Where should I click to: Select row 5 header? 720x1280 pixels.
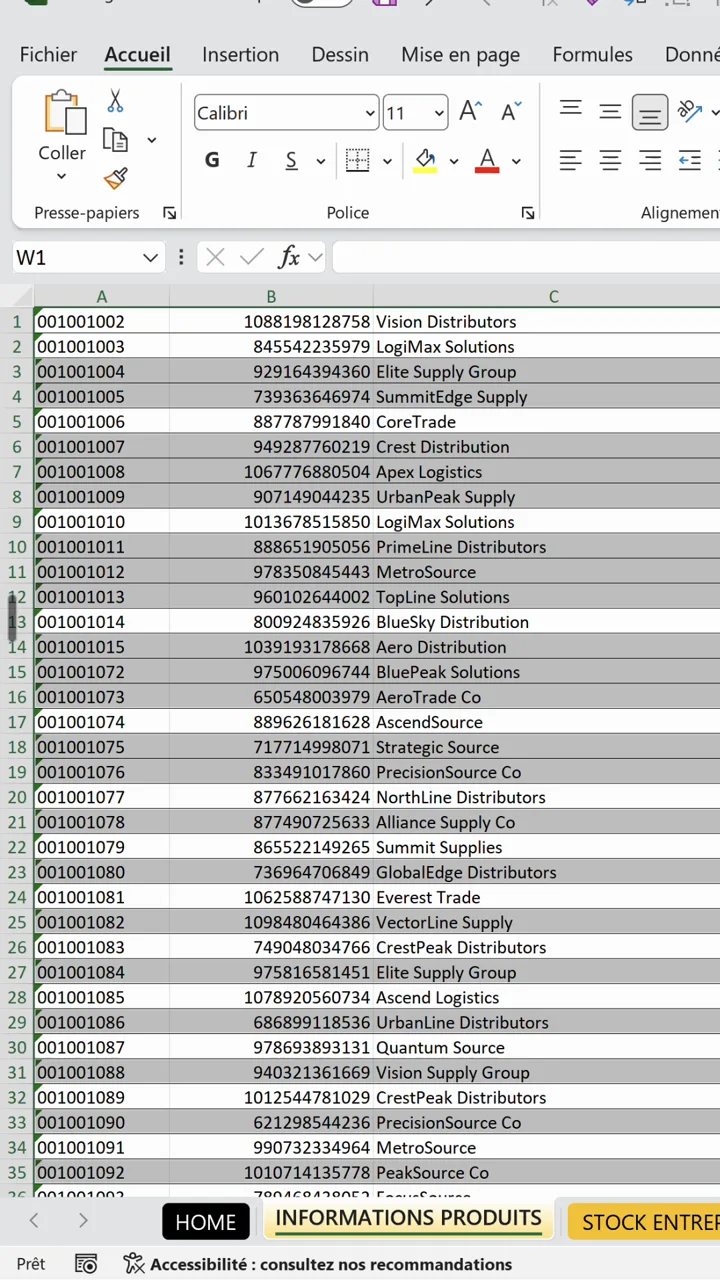[16, 422]
